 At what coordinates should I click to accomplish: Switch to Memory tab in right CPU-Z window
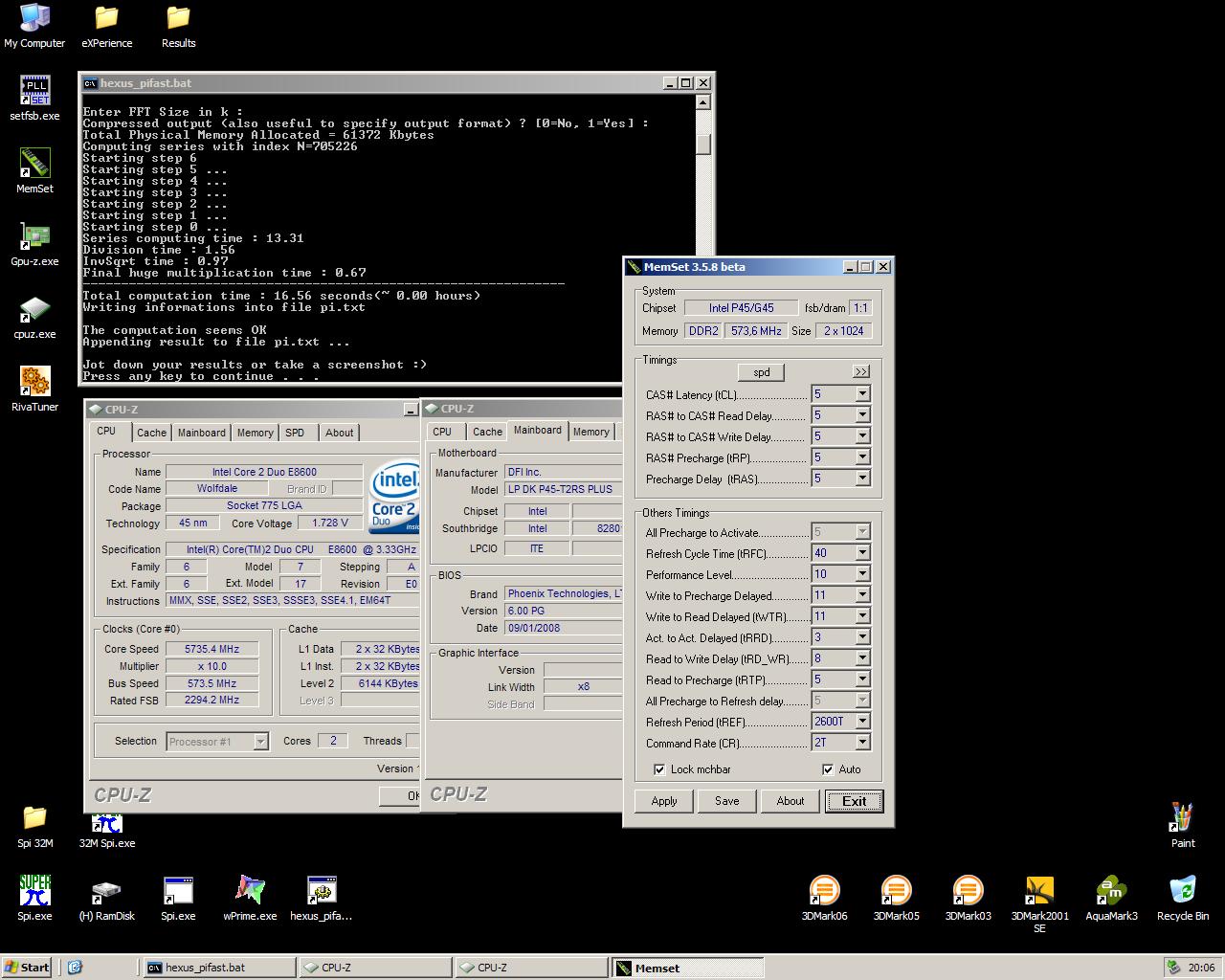591,432
